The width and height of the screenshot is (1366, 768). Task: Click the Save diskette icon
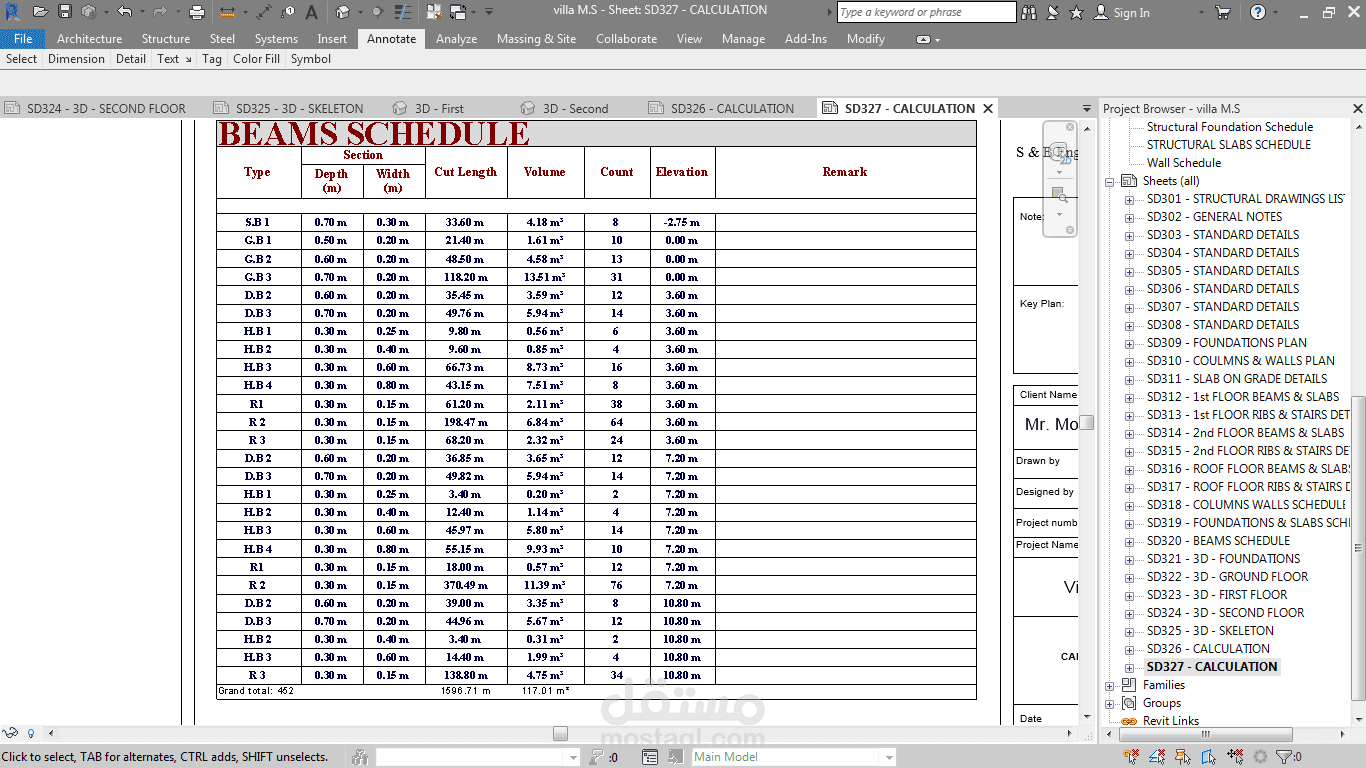[x=65, y=12]
